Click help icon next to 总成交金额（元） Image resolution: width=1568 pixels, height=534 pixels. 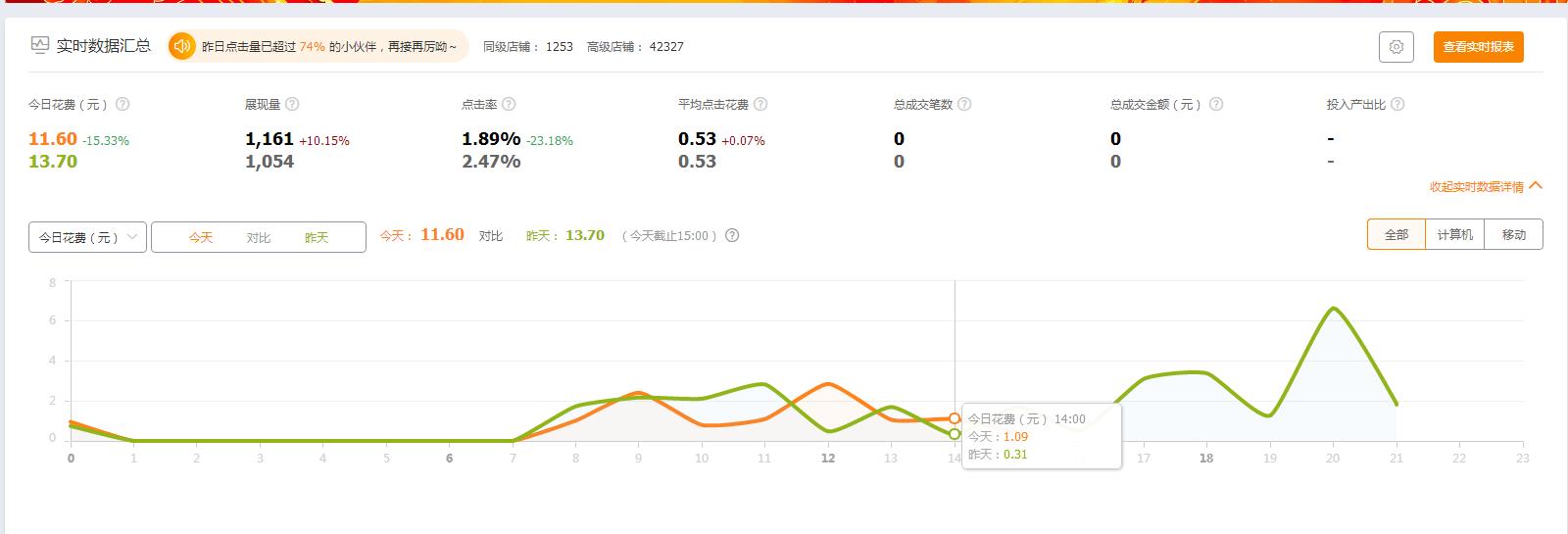(x=1216, y=104)
